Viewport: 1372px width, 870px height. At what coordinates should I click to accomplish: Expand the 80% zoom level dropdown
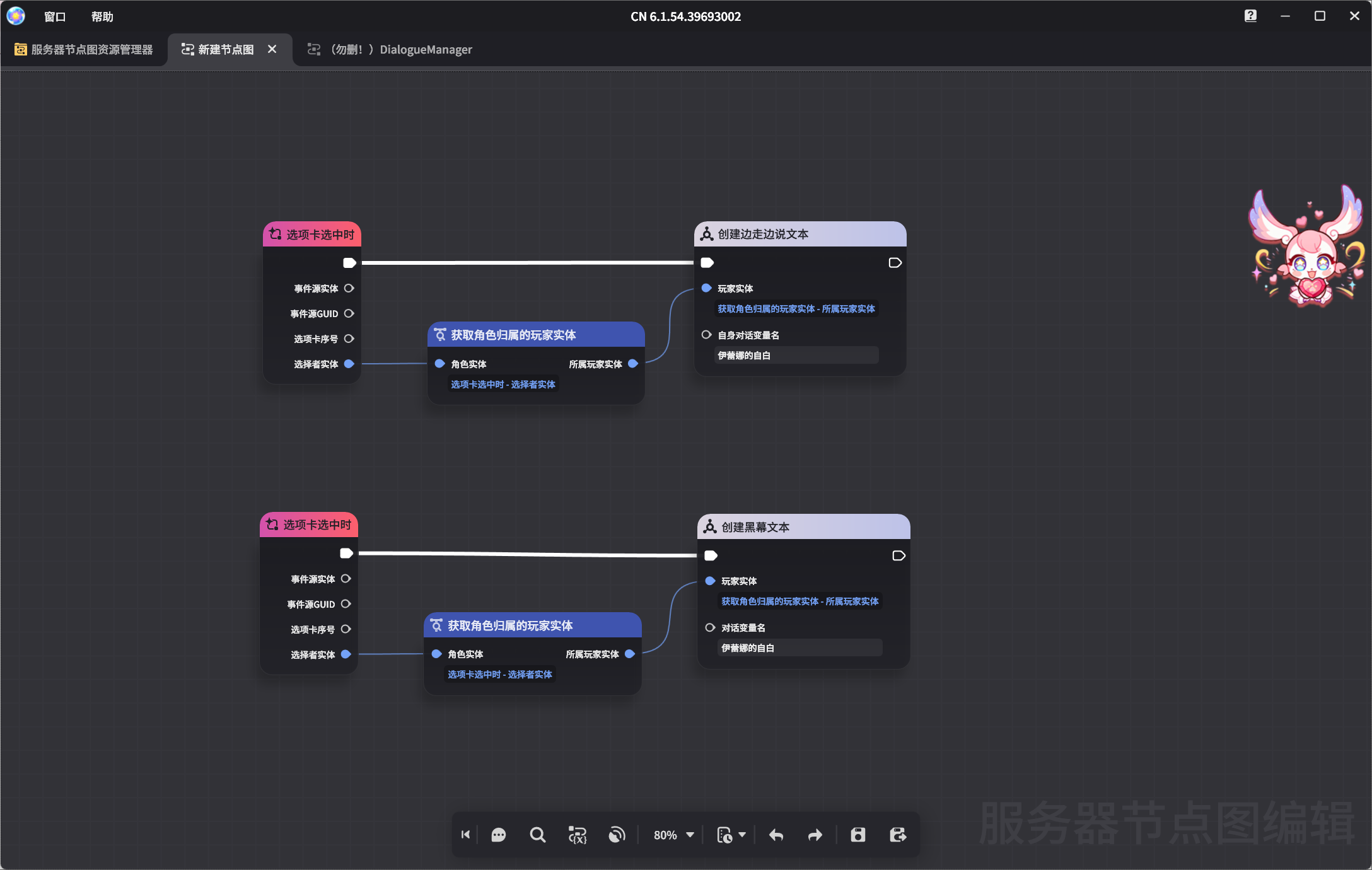coord(690,835)
